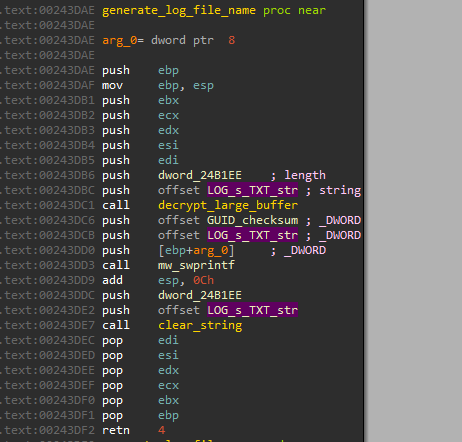
Task: Click the 'string' comment
Action: (340, 190)
